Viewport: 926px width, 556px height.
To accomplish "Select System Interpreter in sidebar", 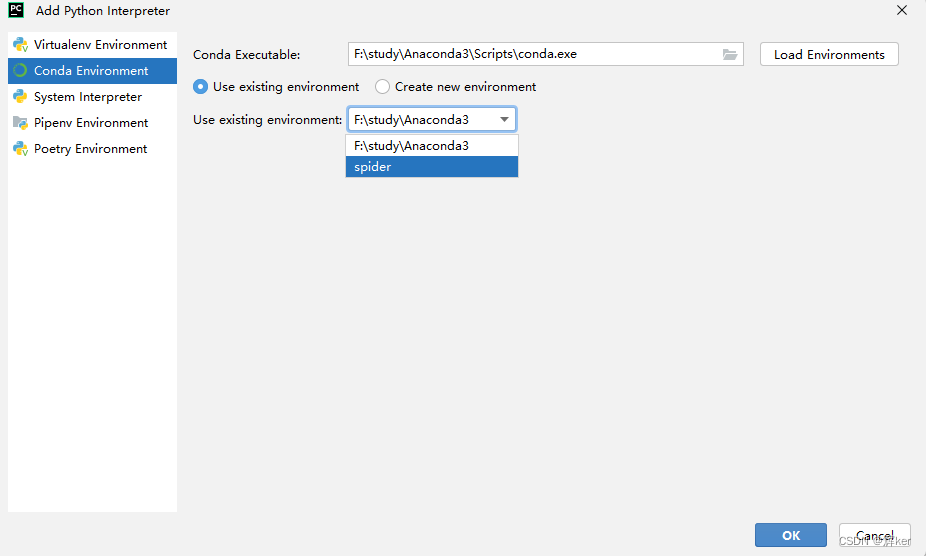I will pyautogui.click(x=92, y=97).
